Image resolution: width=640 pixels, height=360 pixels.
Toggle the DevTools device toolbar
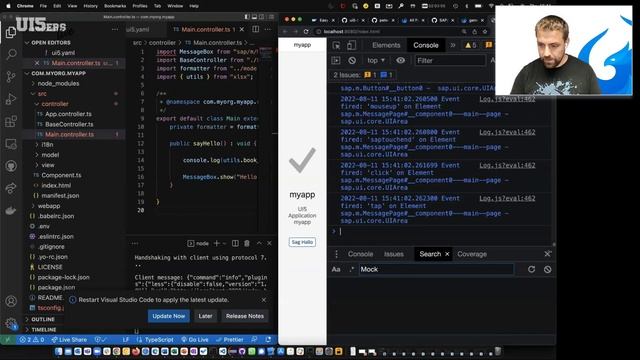click(x=351, y=45)
